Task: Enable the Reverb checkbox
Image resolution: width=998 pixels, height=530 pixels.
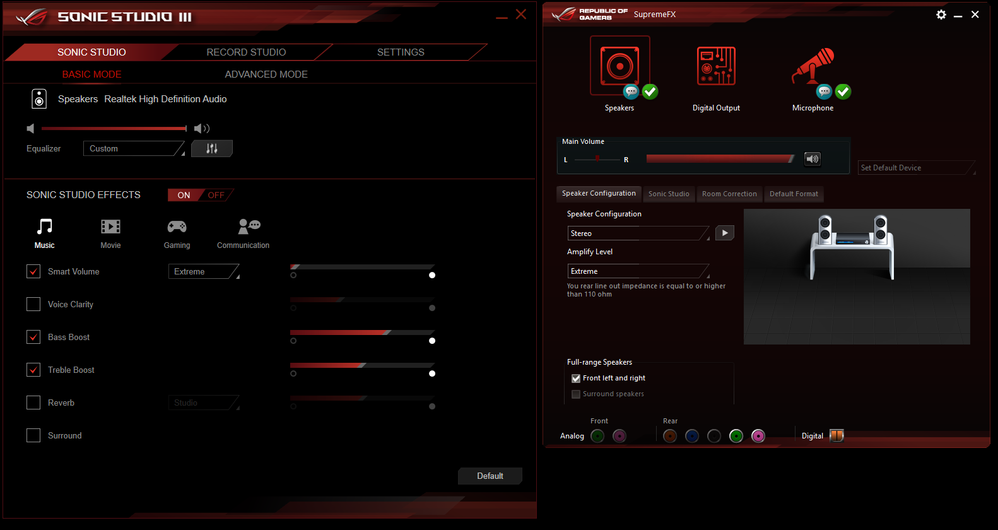Action: 33,403
